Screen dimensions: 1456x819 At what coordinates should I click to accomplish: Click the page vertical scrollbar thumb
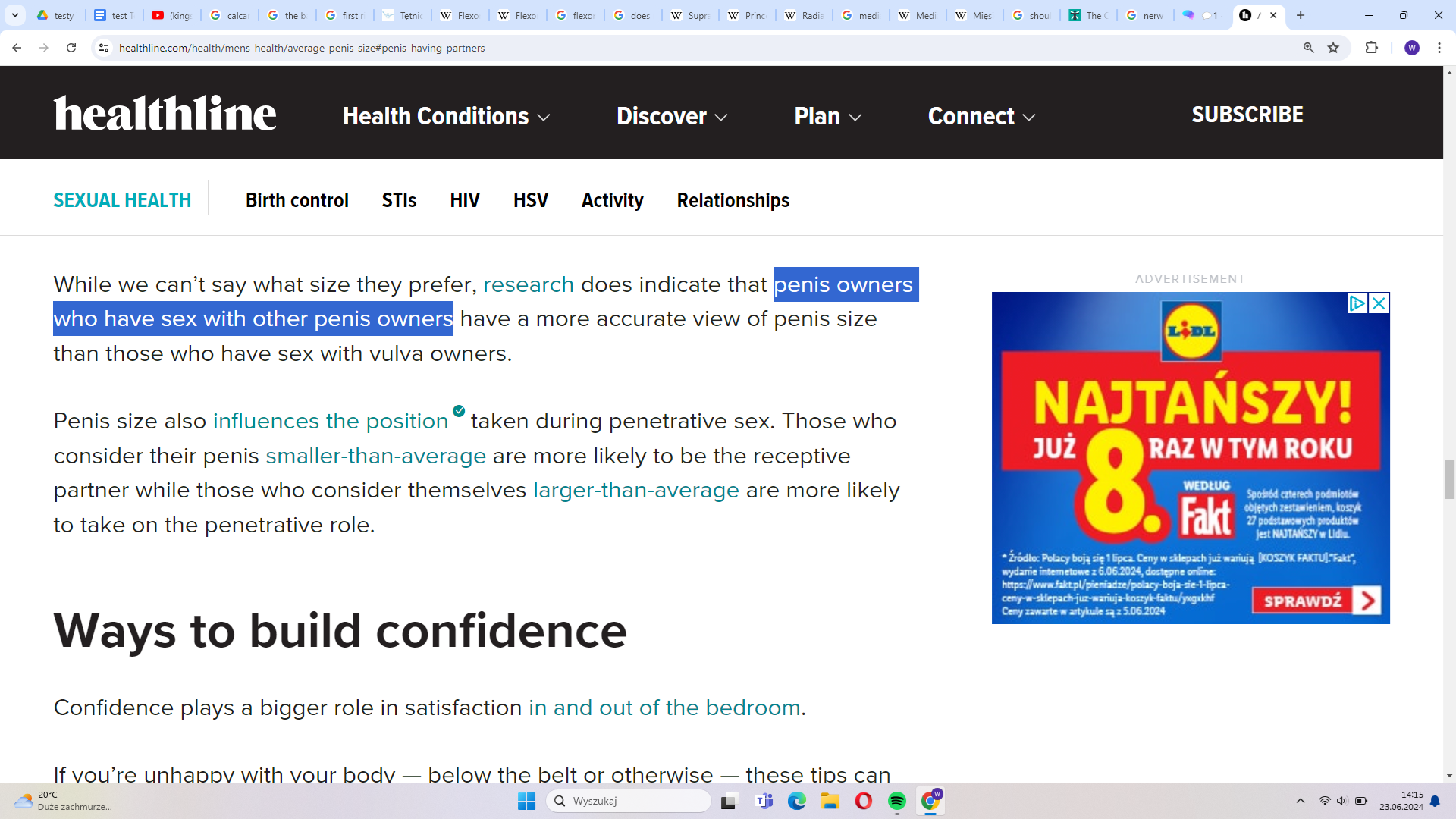(1449, 479)
